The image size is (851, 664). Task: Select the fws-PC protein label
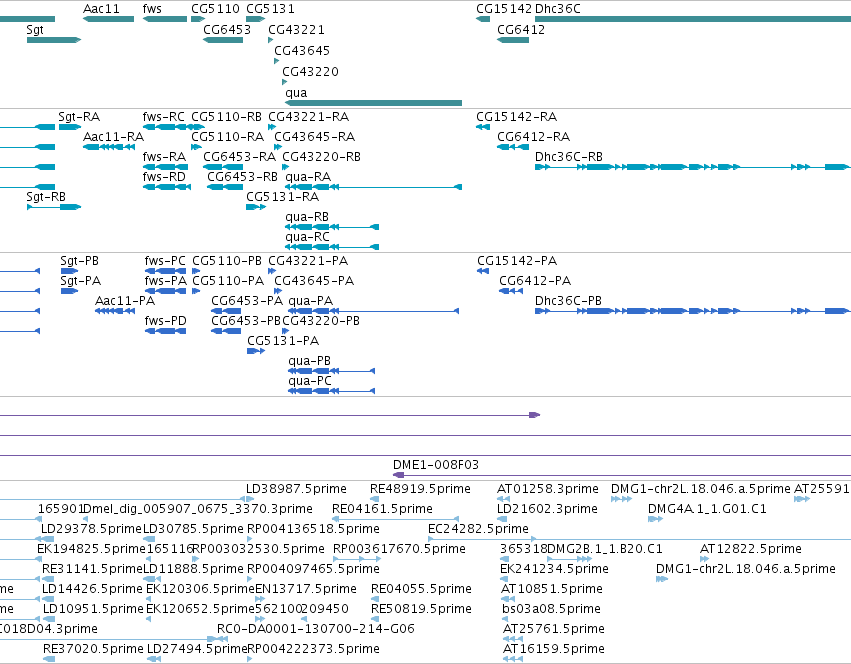[165, 261]
